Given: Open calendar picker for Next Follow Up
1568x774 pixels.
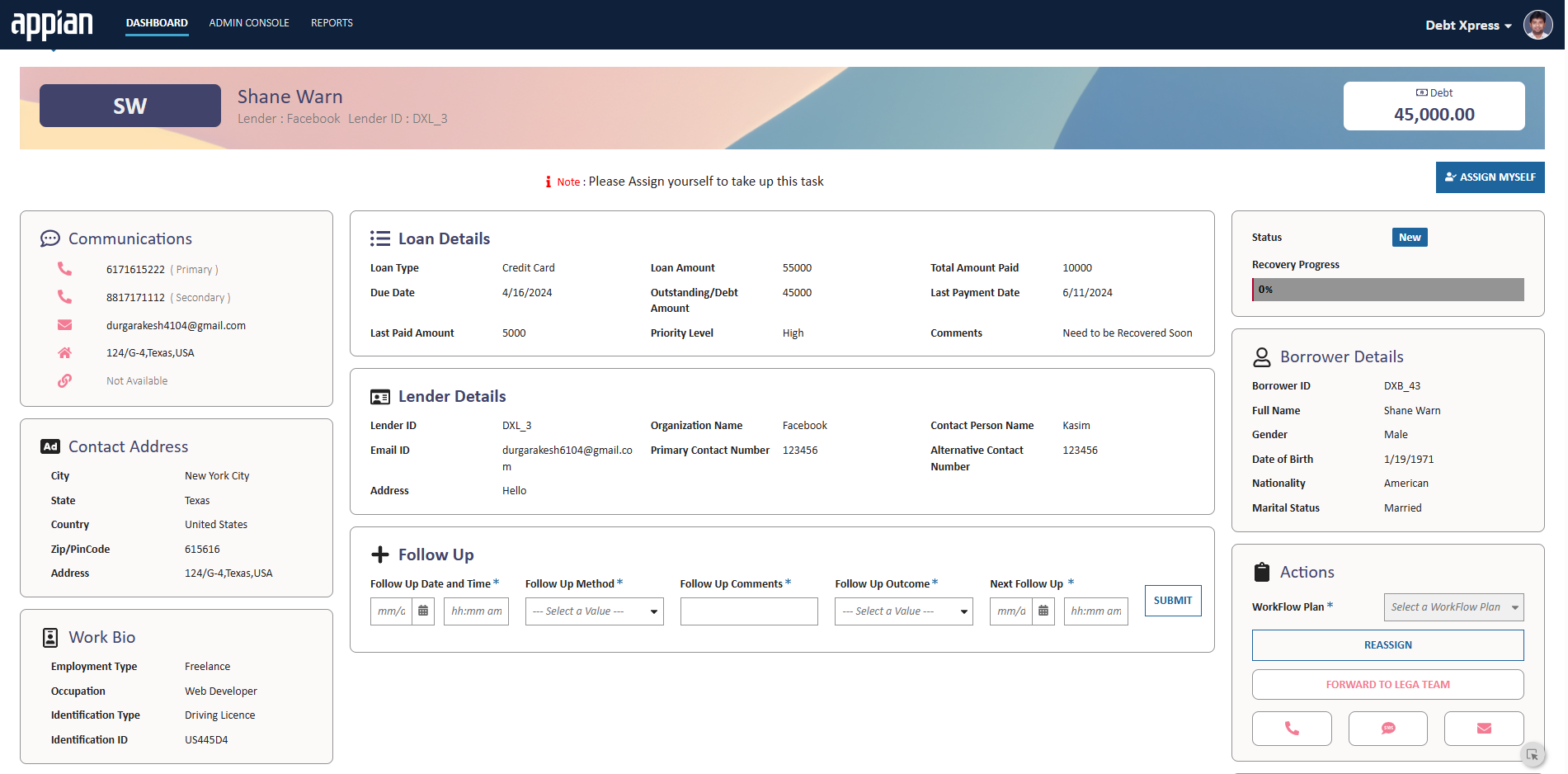Looking at the screenshot, I should tap(1043, 611).
